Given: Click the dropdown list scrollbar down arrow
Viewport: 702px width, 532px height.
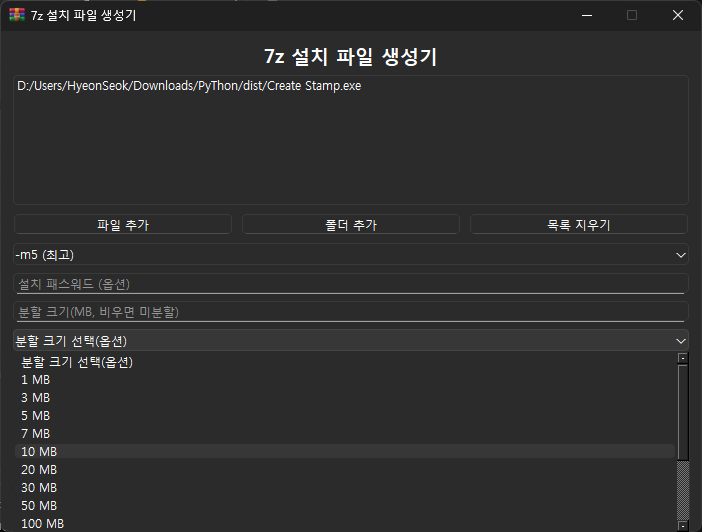Looking at the screenshot, I should 683,525.
